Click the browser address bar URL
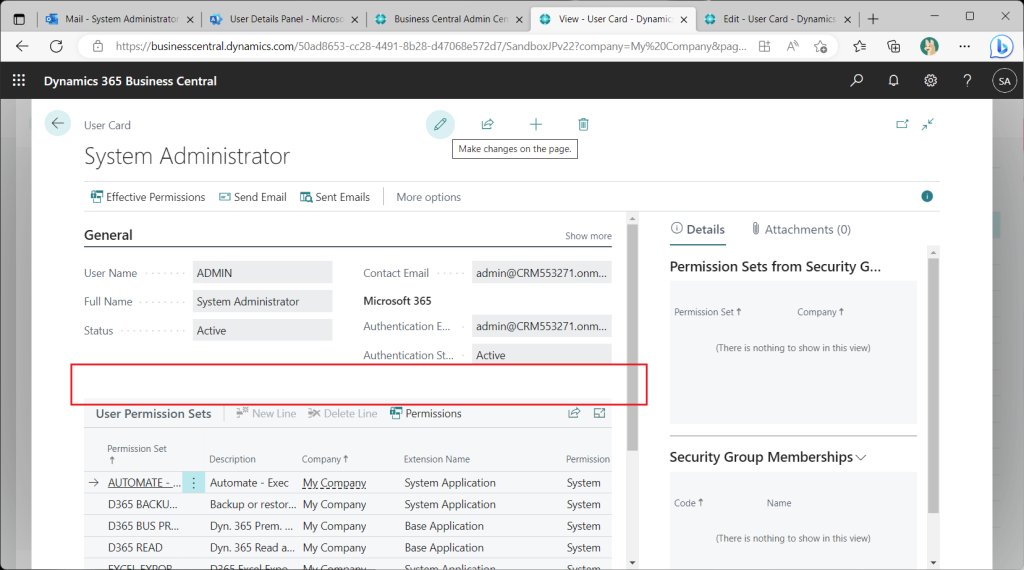The image size is (1024, 570). (x=430, y=46)
